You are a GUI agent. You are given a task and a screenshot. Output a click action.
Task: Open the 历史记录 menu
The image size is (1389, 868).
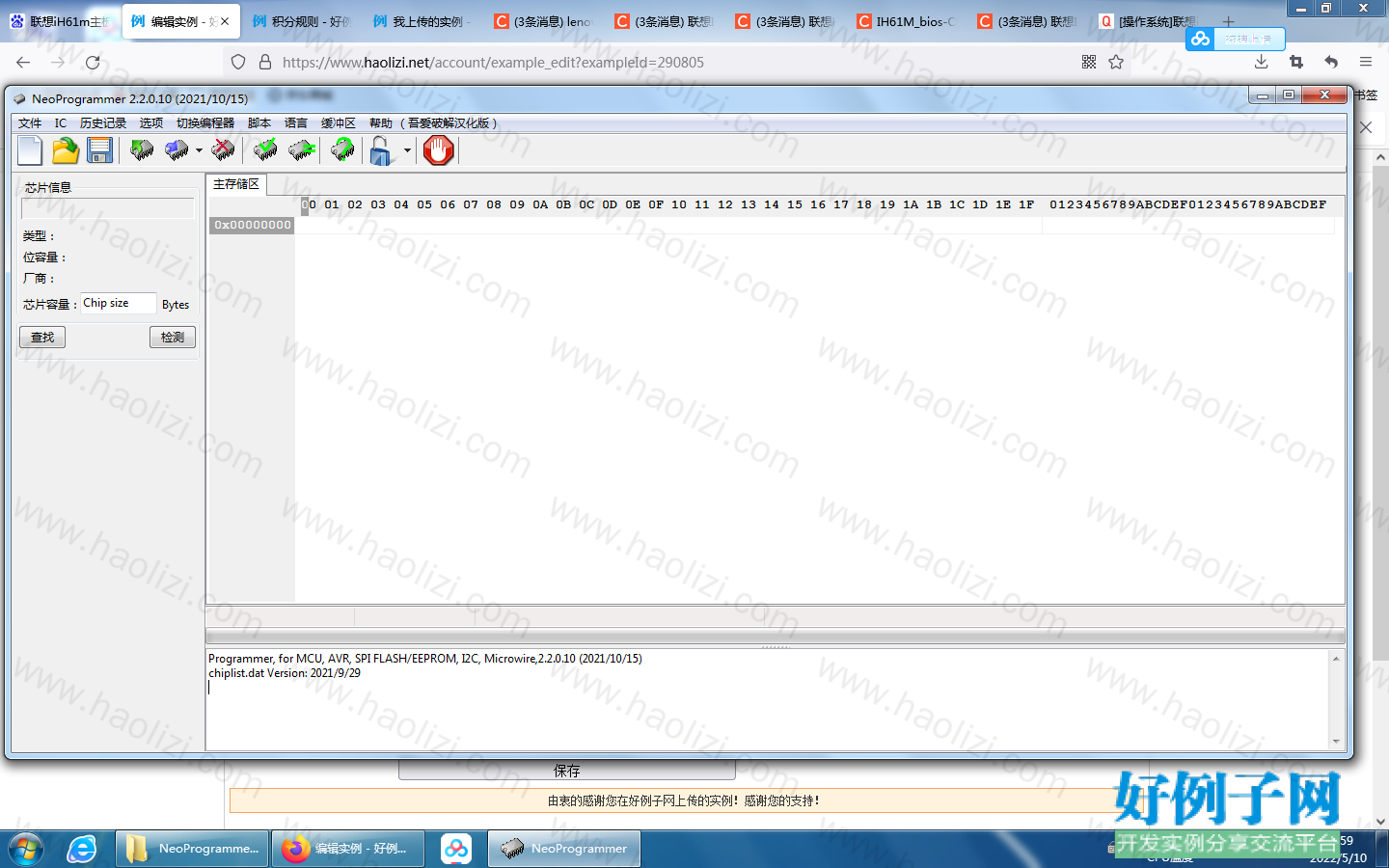(x=103, y=123)
